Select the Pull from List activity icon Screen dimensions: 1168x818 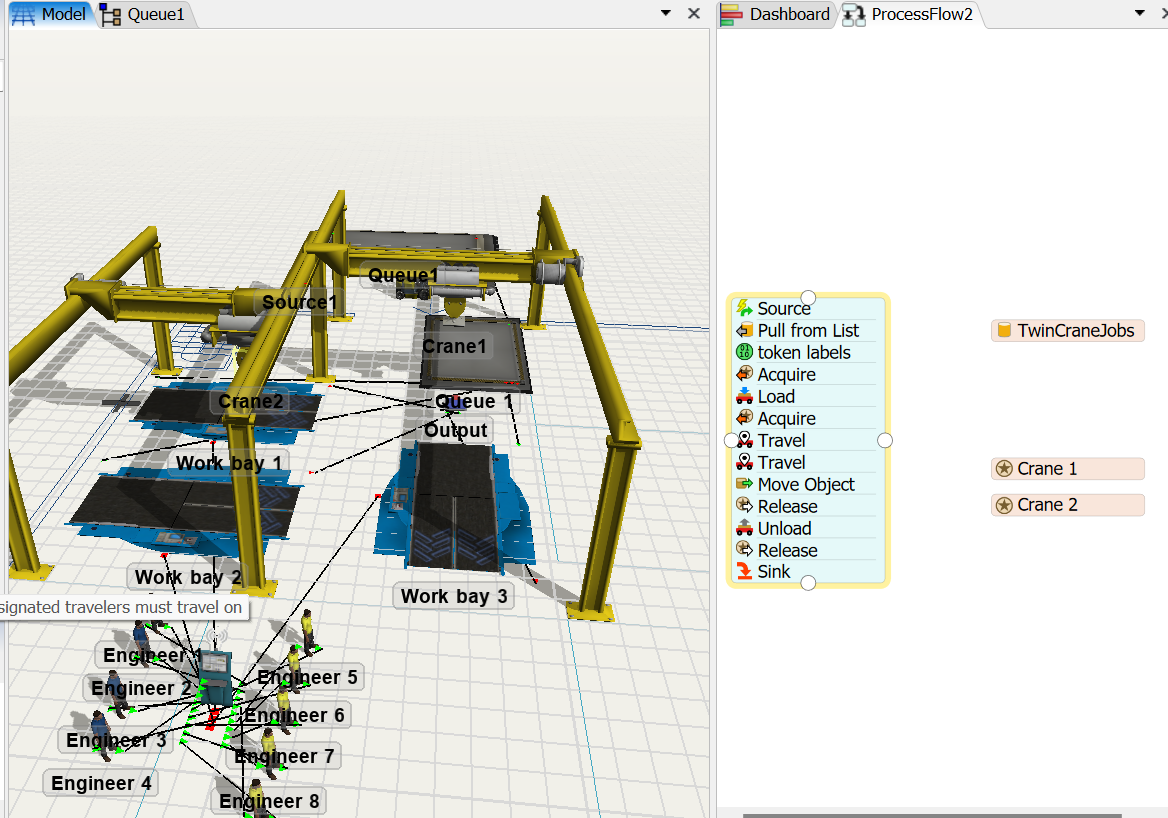pos(744,331)
